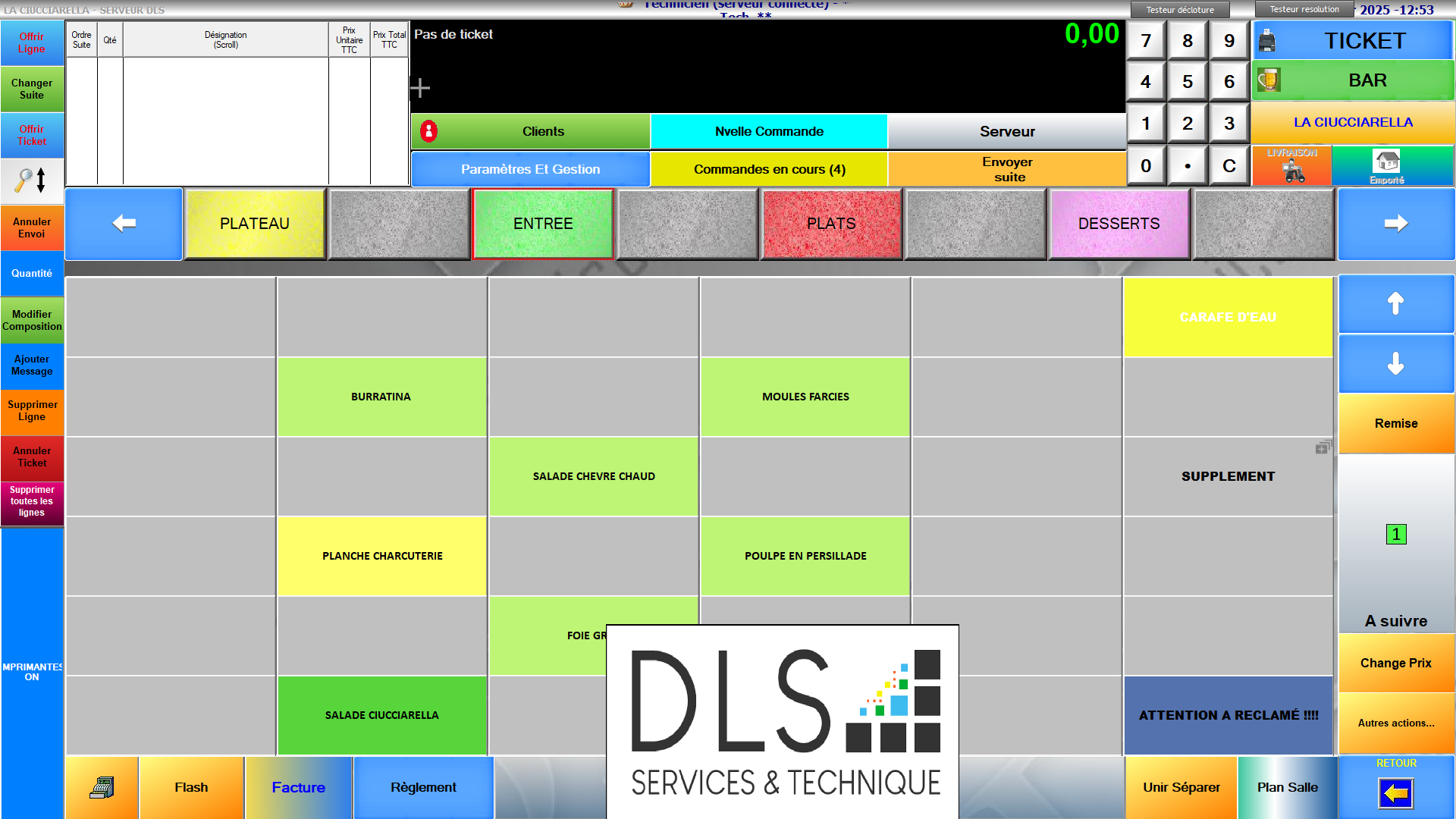This screenshot has width=1456, height=819.
Task: Click the Flash button
Action: click(191, 787)
